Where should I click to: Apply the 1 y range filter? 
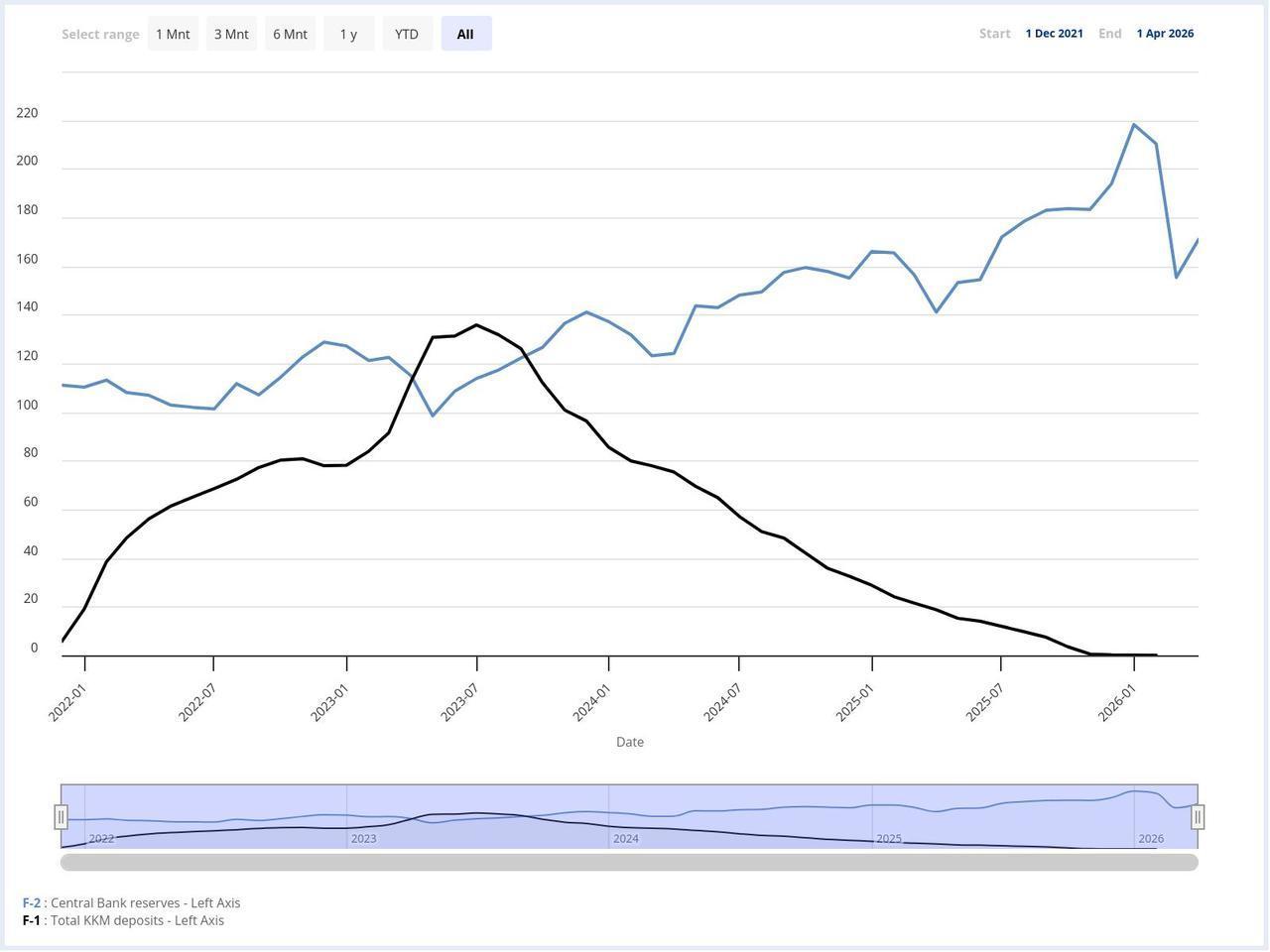point(348,33)
